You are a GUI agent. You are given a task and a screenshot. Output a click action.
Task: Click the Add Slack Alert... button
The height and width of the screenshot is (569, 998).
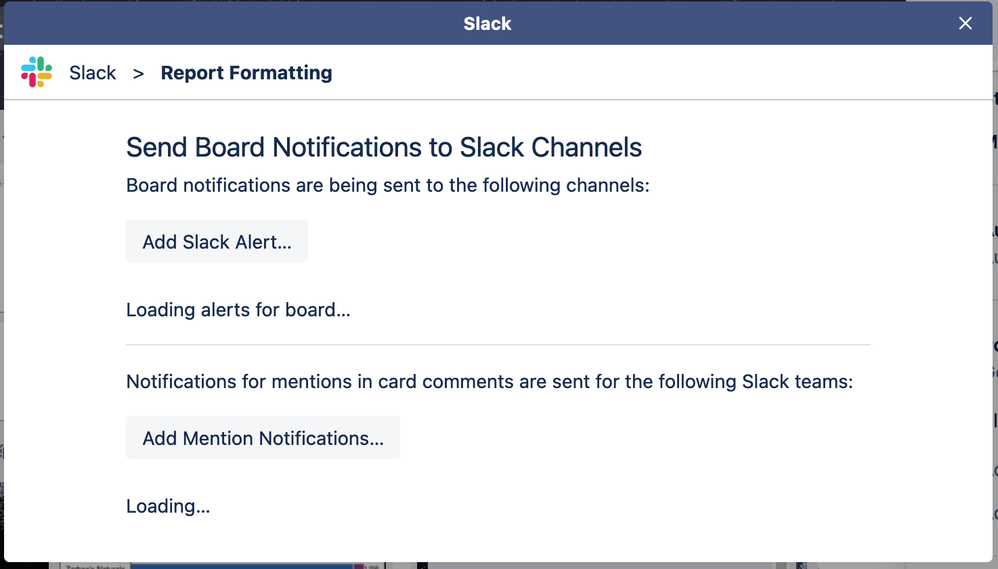point(216,242)
